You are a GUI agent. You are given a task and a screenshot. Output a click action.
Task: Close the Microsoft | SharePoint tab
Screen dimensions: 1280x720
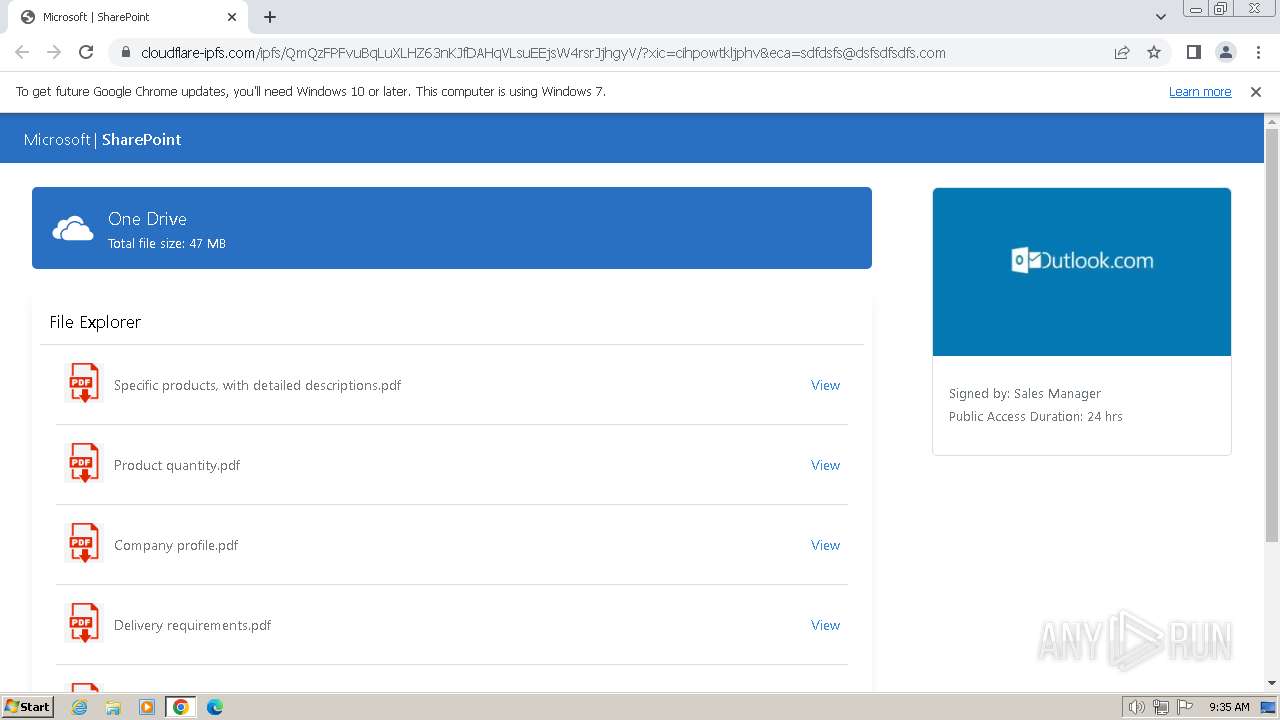pyautogui.click(x=232, y=17)
